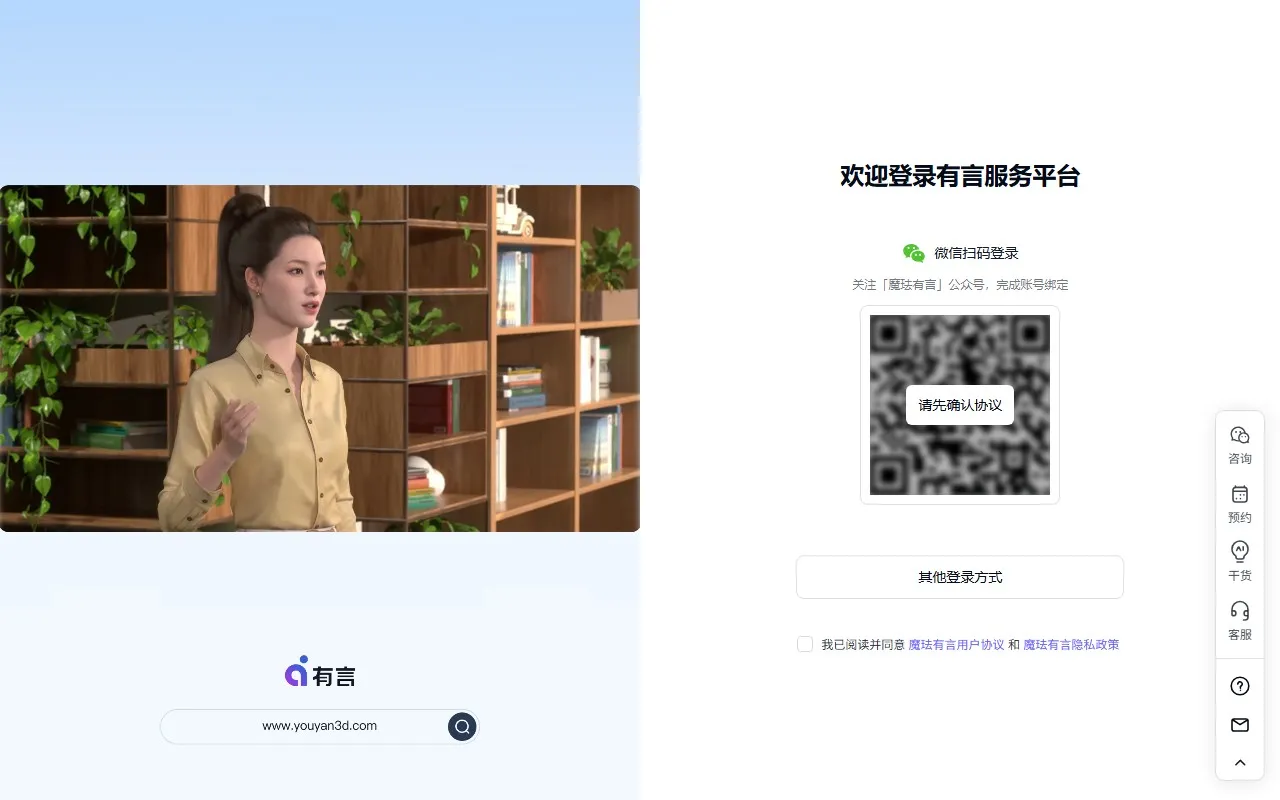Click the magnifier search icon in the URL pill

click(x=461, y=726)
